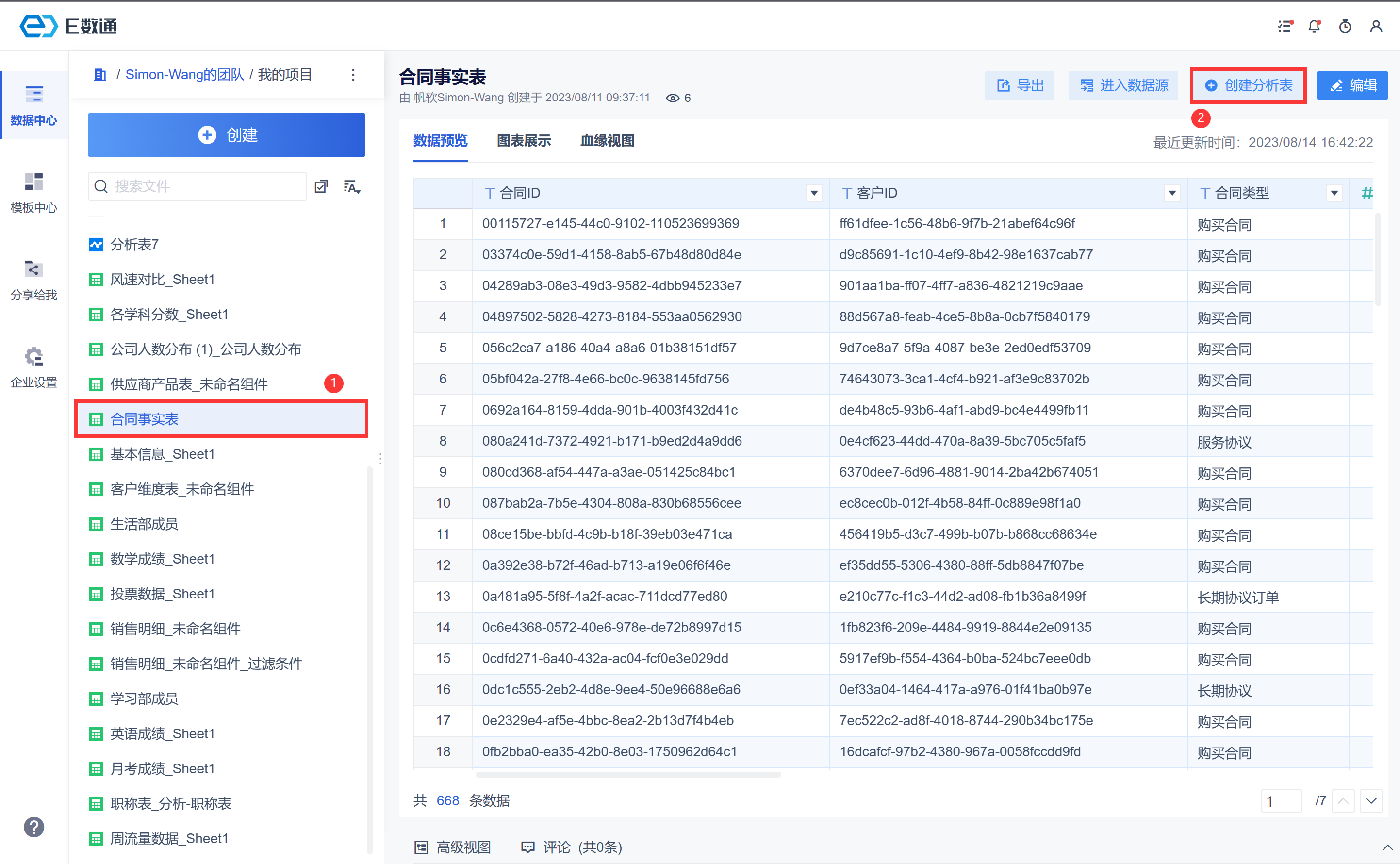Open the 客户ID column dropdown arrow
This screenshot has width=1400, height=864.
[x=1171, y=193]
